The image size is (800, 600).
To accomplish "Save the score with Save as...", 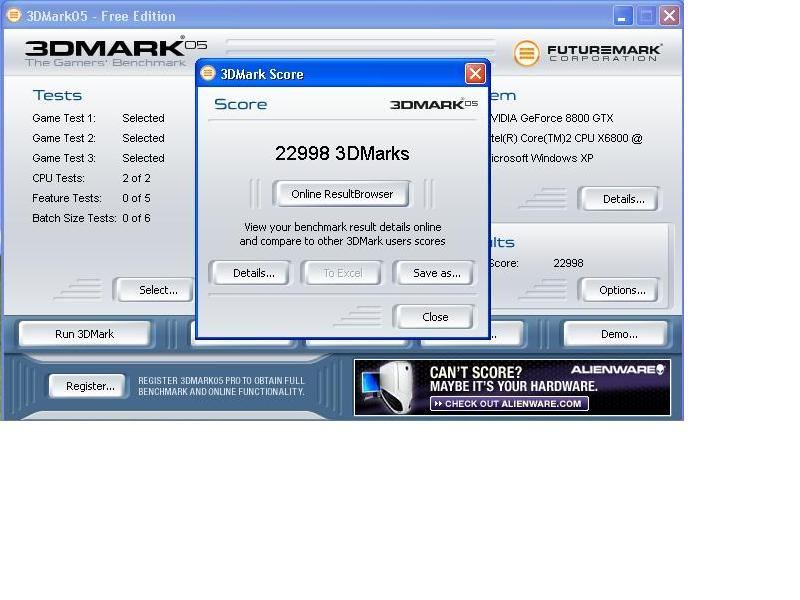I will 435,273.
